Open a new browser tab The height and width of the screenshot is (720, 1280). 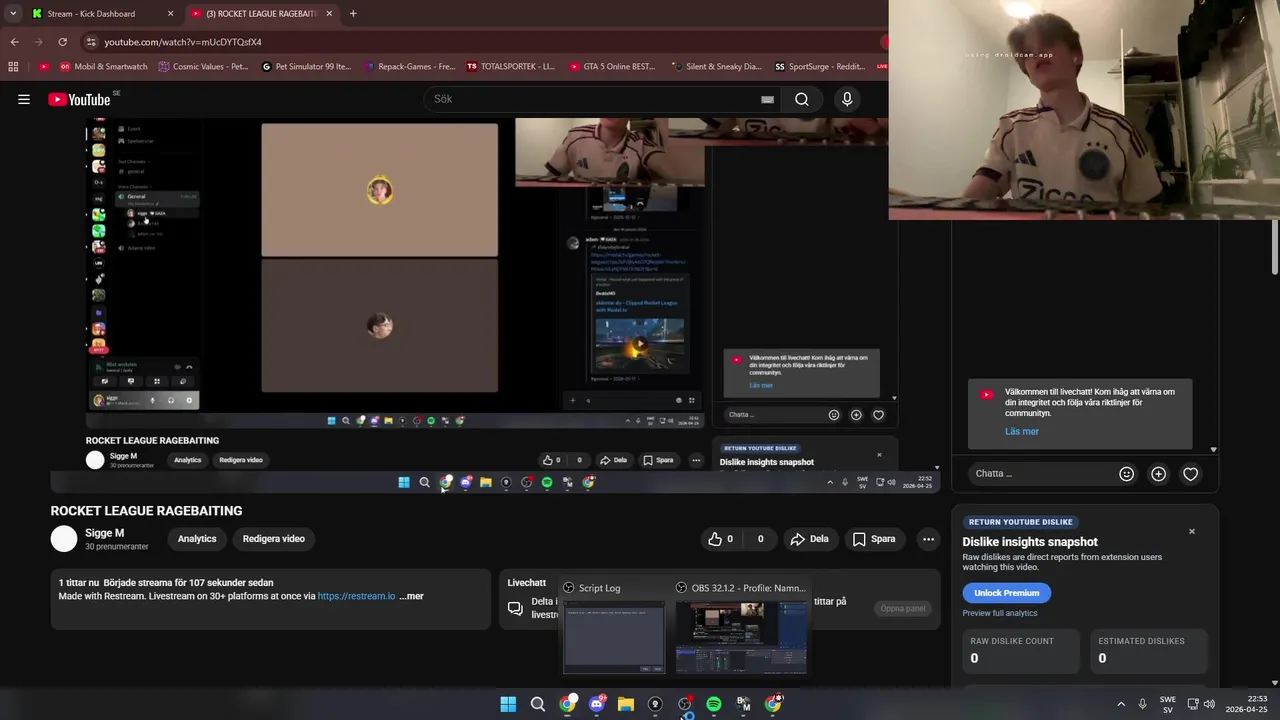[x=353, y=13]
